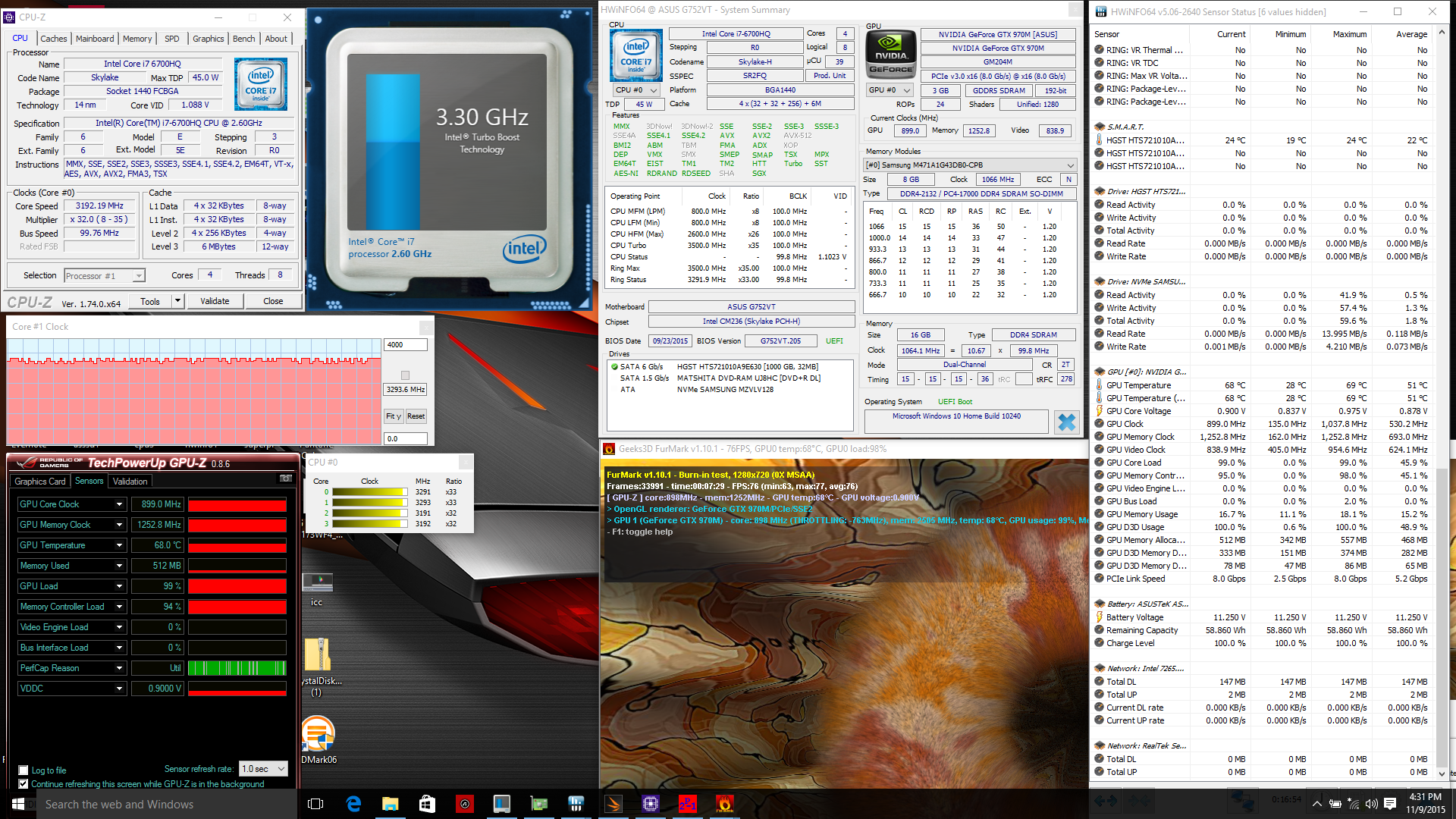1456x819 pixels.
Task: Open the Bench tab in CPU-Z
Action: click(x=243, y=39)
